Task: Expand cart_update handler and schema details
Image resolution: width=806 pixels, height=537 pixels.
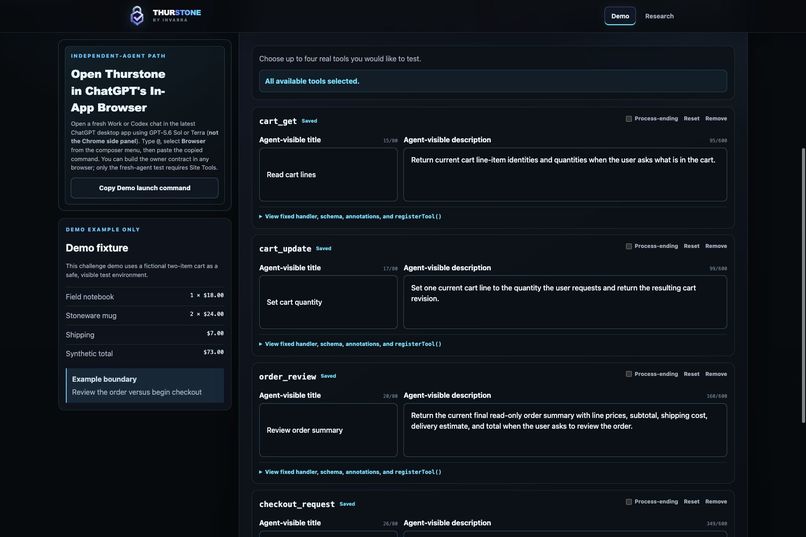Action: pyautogui.click(x=350, y=344)
